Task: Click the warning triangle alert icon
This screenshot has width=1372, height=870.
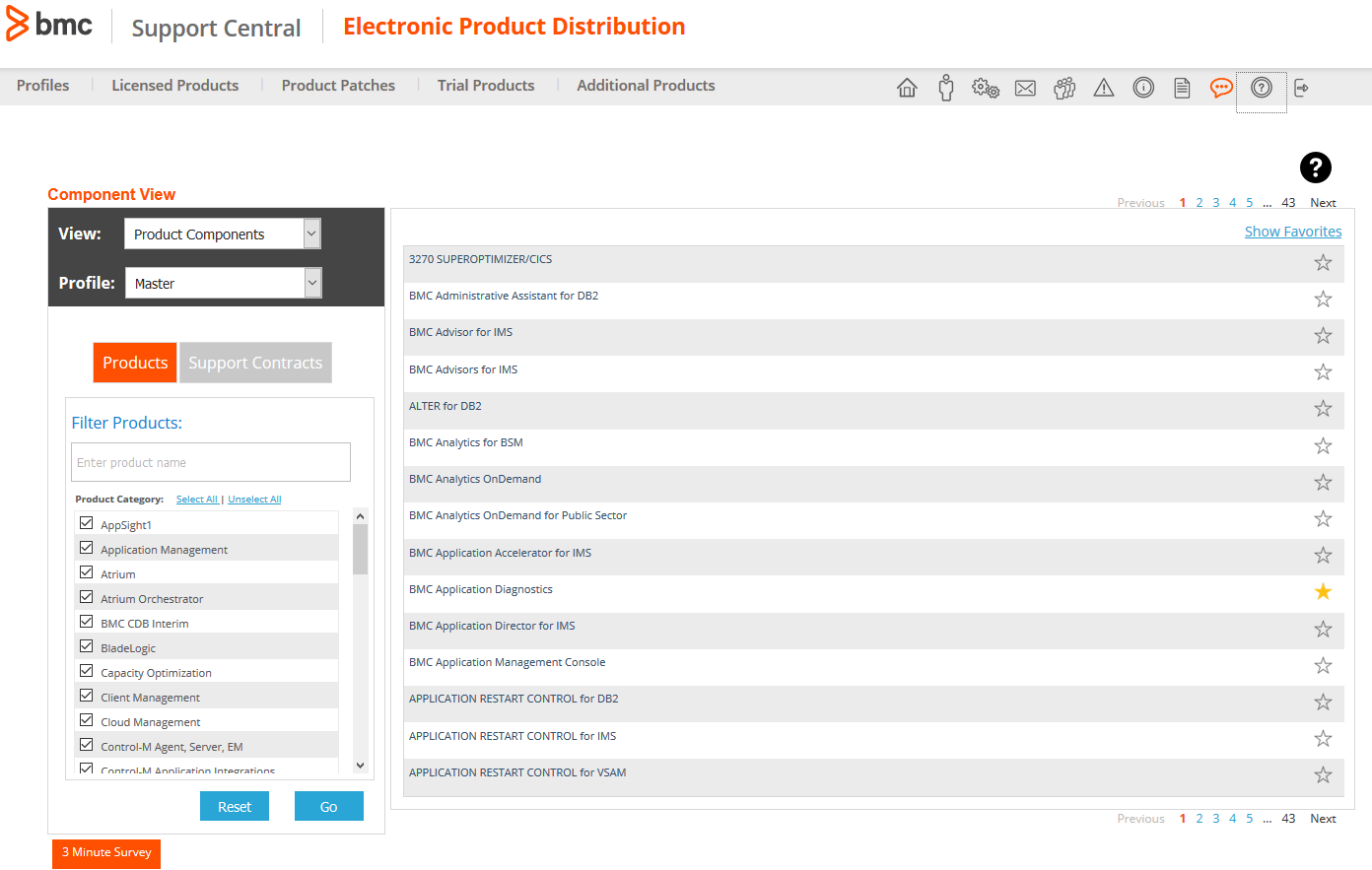Action: [x=1104, y=88]
